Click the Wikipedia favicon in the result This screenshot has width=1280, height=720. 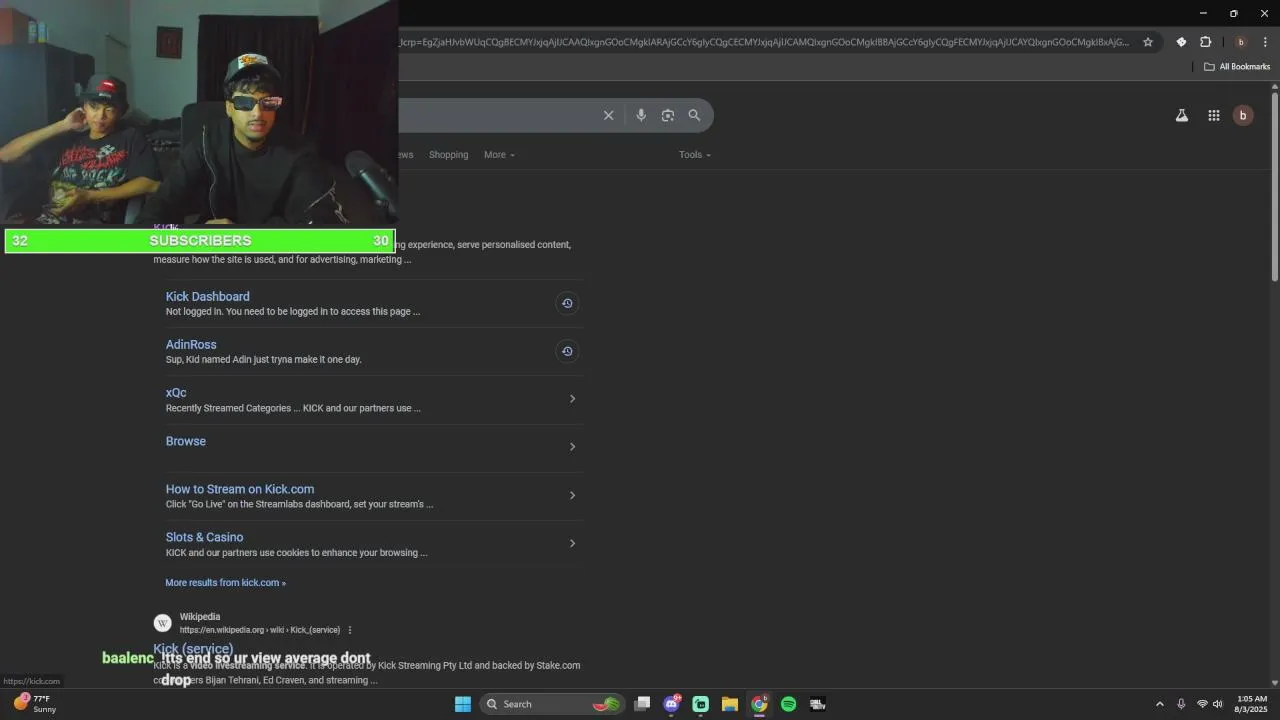pyautogui.click(x=162, y=623)
